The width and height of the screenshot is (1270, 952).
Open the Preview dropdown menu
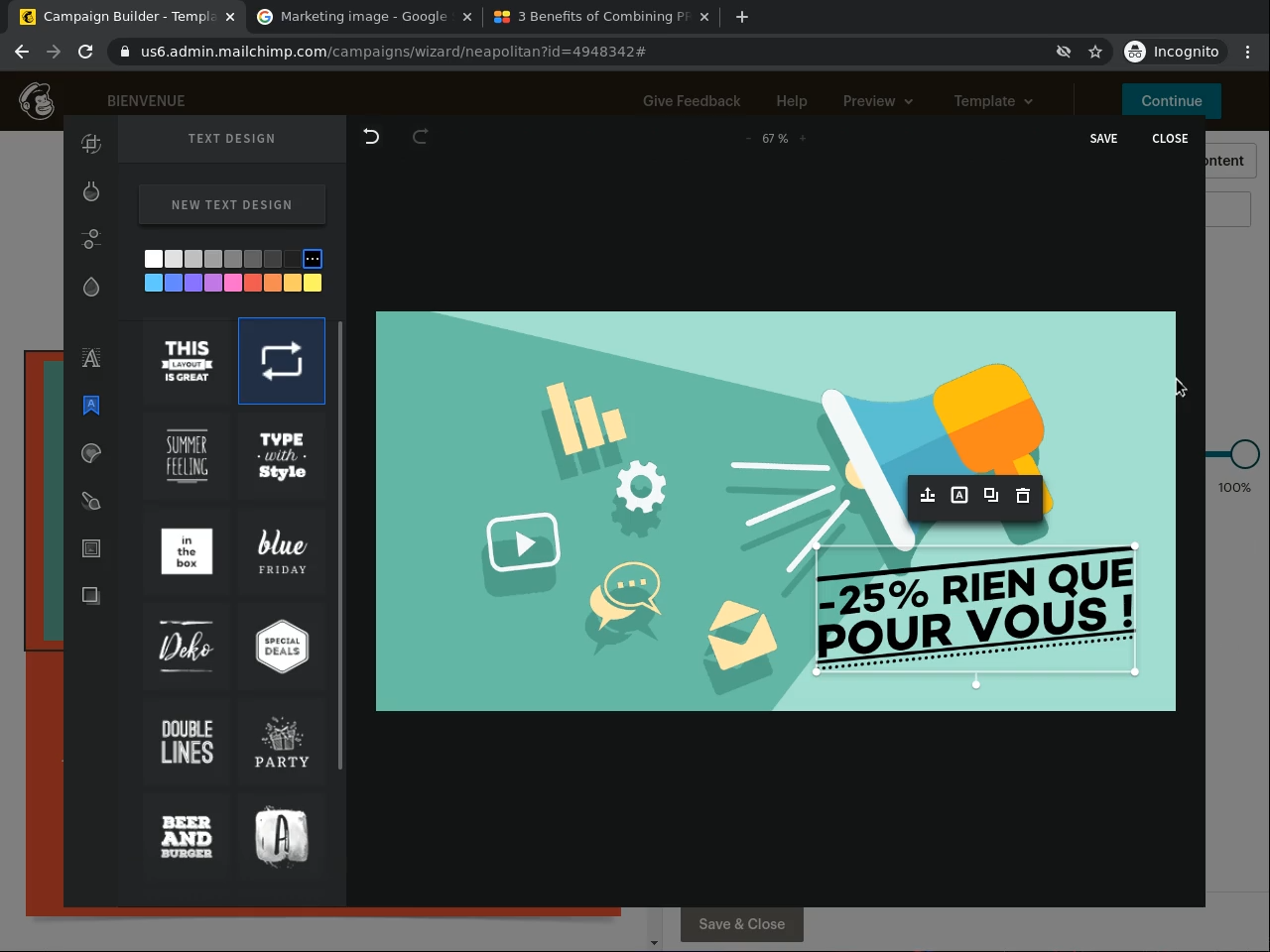pos(877,101)
